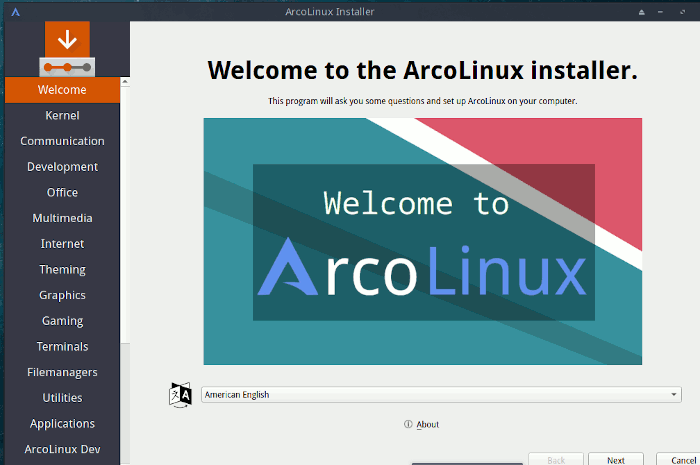This screenshot has height=465, width=700.
Task: Click the title bar keep-above arrow icon
Action: (642, 12)
